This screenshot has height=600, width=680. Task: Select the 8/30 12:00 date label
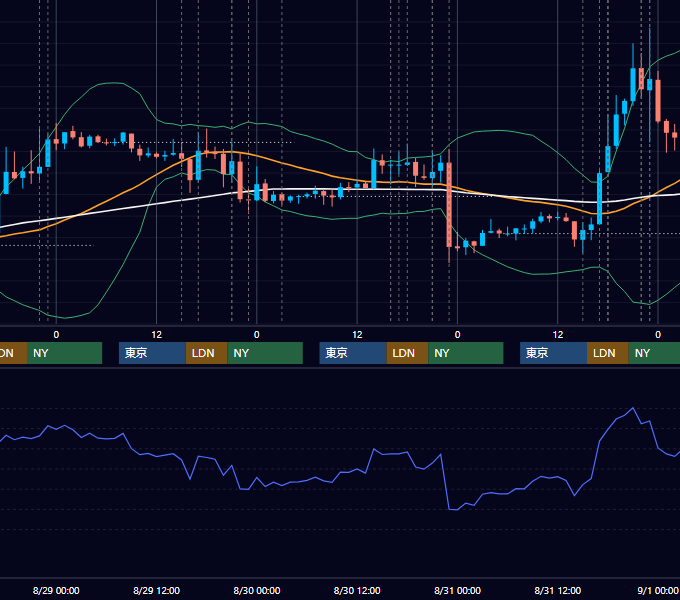point(357,590)
